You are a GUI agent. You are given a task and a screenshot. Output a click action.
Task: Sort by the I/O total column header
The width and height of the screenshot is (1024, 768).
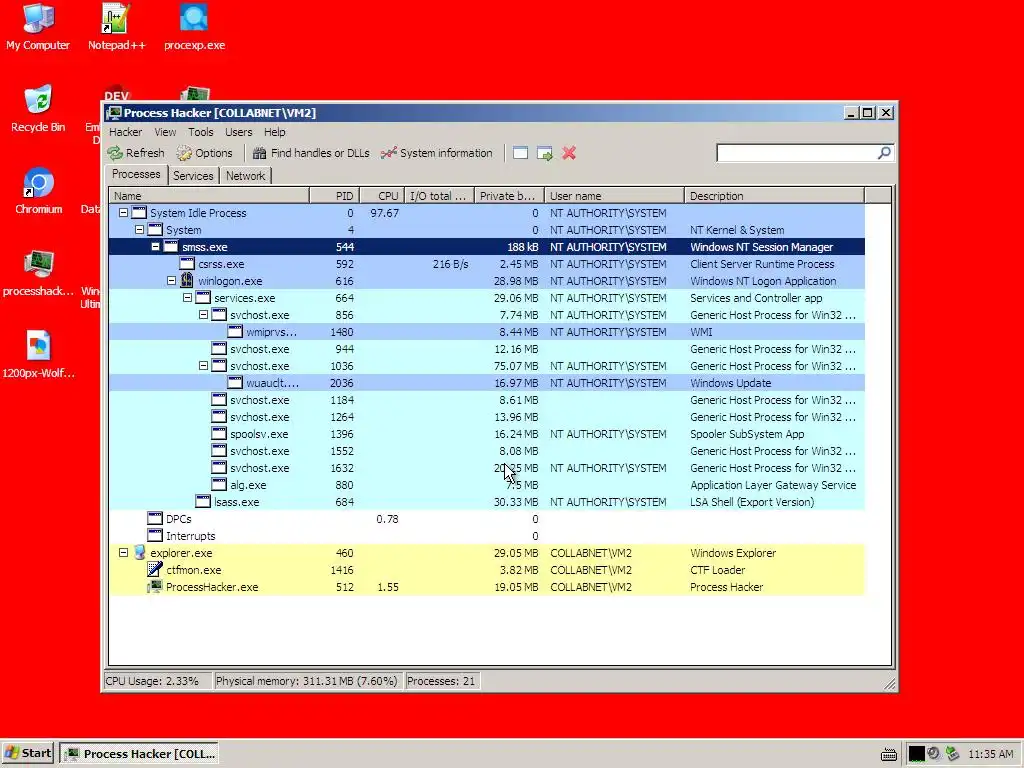[439, 196]
